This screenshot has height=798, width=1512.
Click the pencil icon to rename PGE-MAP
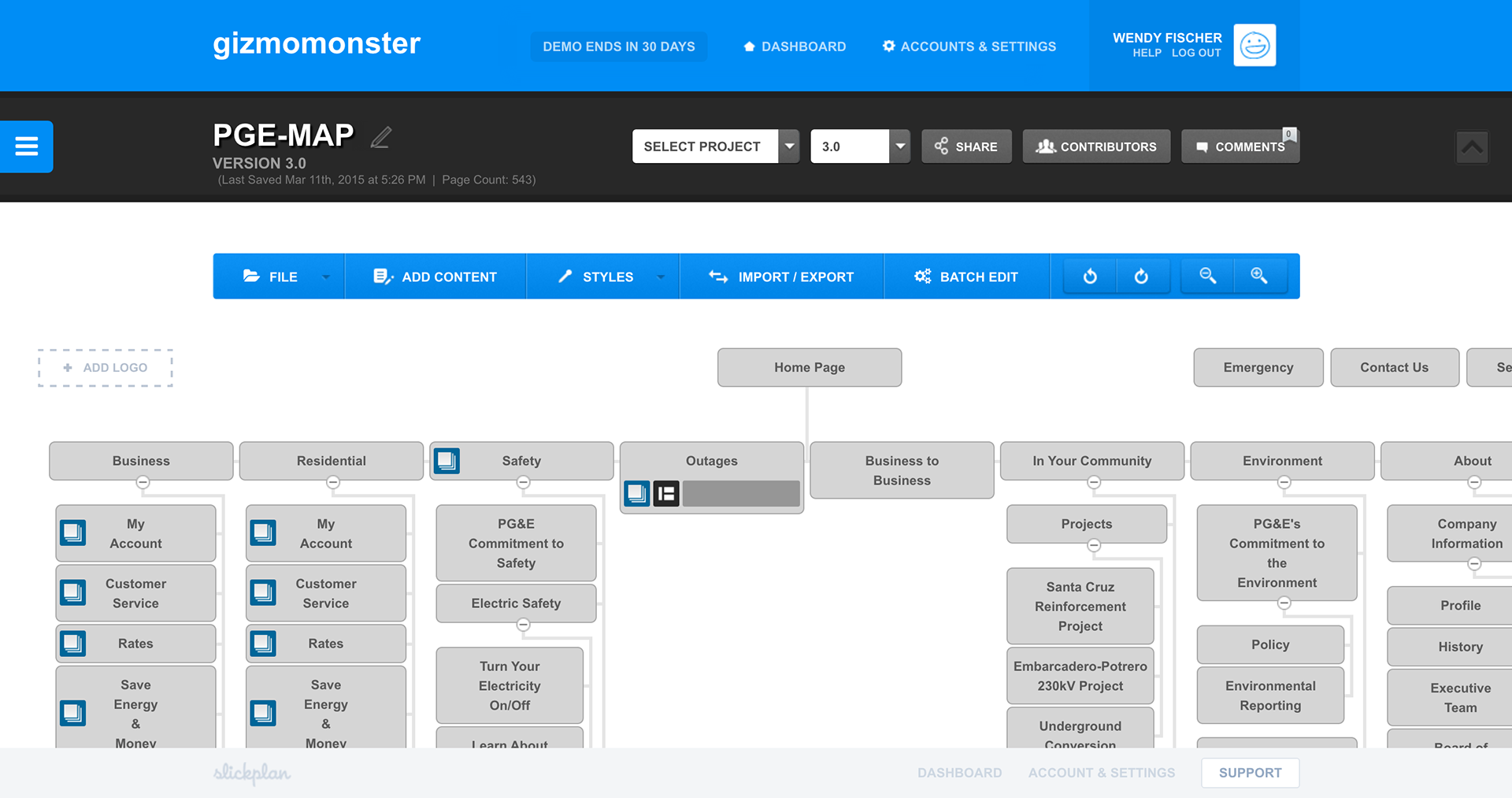381,137
